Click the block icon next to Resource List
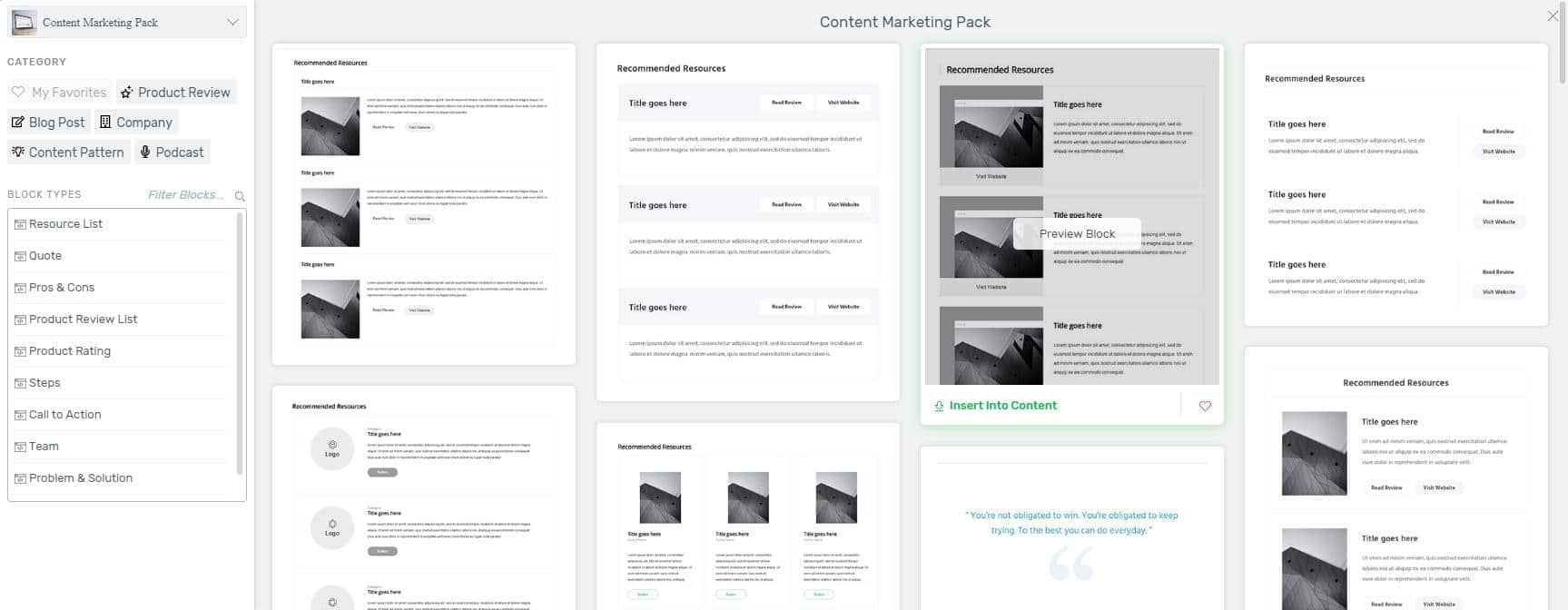Viewport: 1568px width, 610px height. [20, 224]
